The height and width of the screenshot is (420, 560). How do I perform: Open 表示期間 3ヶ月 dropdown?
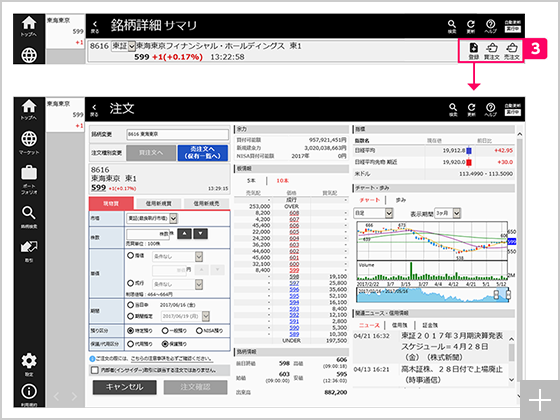coord(448,213)
